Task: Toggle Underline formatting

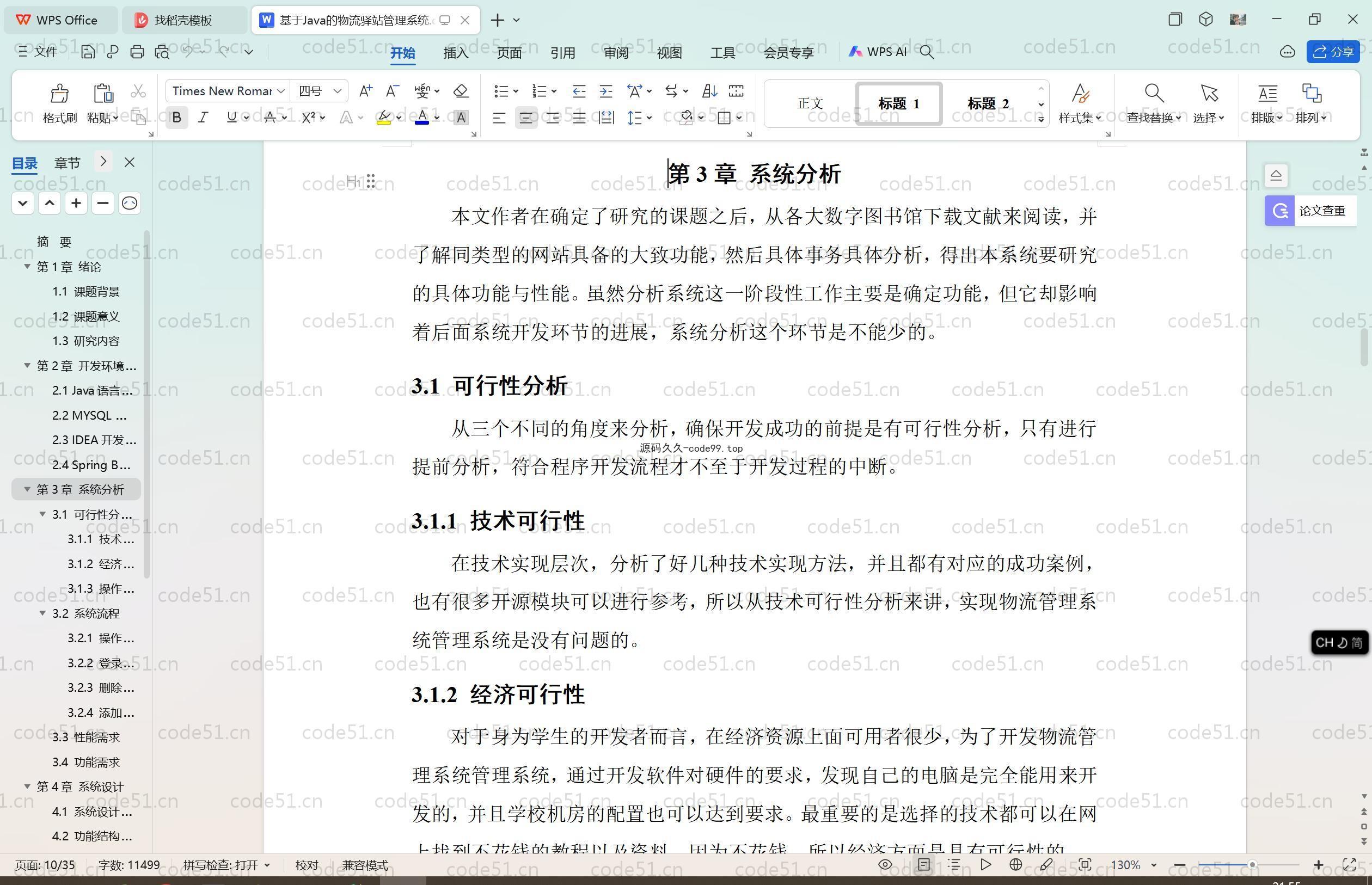Action: pos(231,118)
